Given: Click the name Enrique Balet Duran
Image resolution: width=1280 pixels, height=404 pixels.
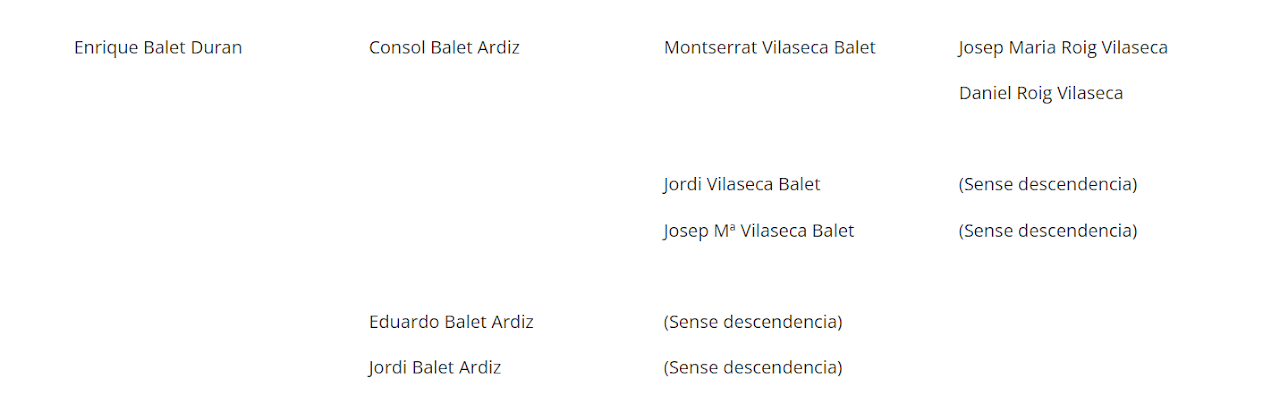Looking at the screenshot, I should tap(158, 47).
